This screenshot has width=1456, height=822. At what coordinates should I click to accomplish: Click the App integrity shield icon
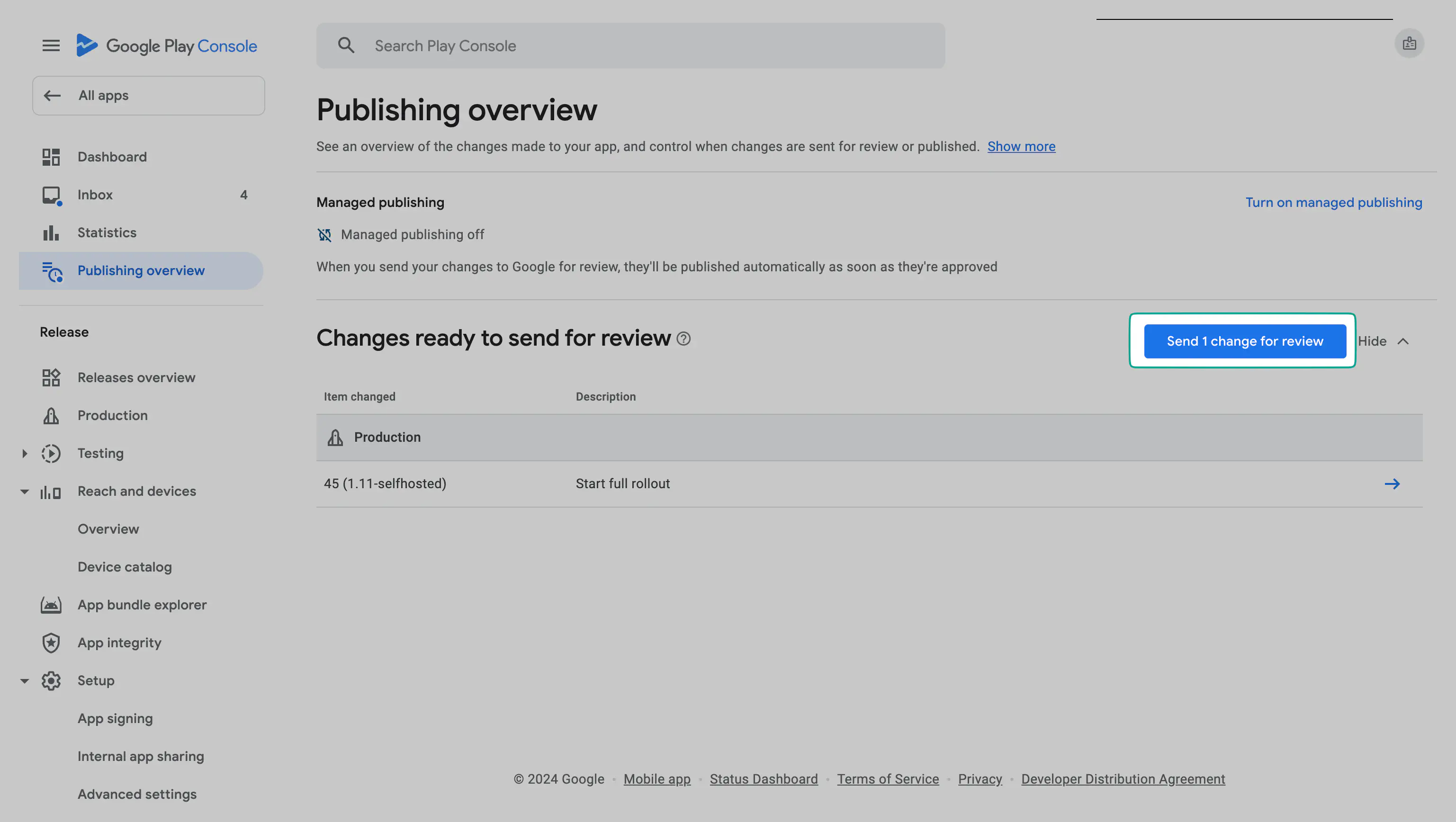click(x=51, y=643)
